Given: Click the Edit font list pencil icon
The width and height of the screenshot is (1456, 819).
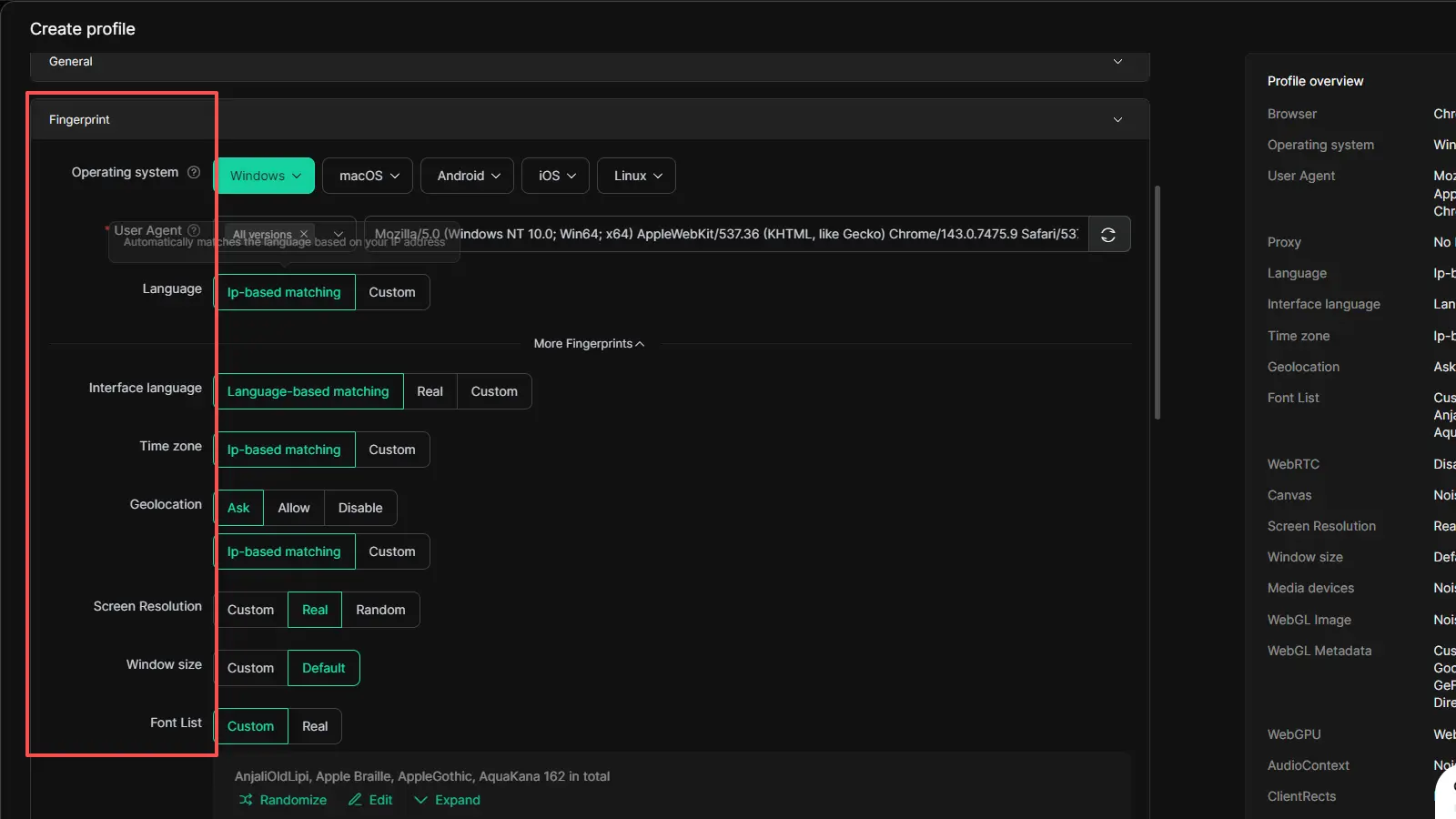Looking at the screenshot, I should pyautogui.click(x=355, y=800).
